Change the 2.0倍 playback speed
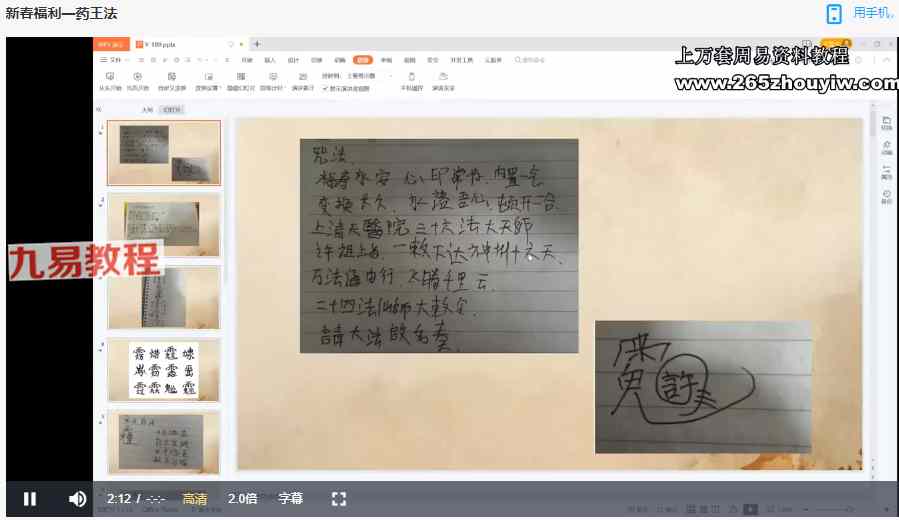Viewport: 899px width, 520px height. coord(242,498)
